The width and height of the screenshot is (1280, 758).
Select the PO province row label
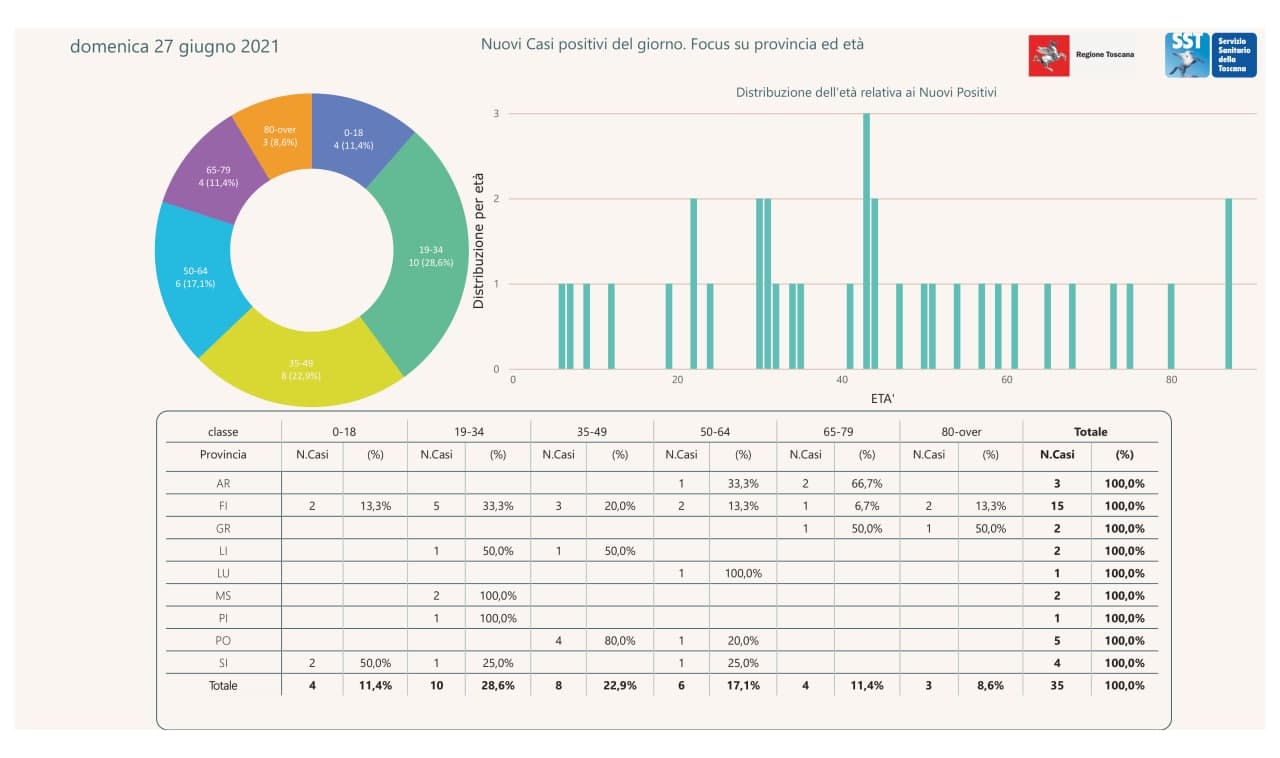pyautogui.click(x=222, y=640)
